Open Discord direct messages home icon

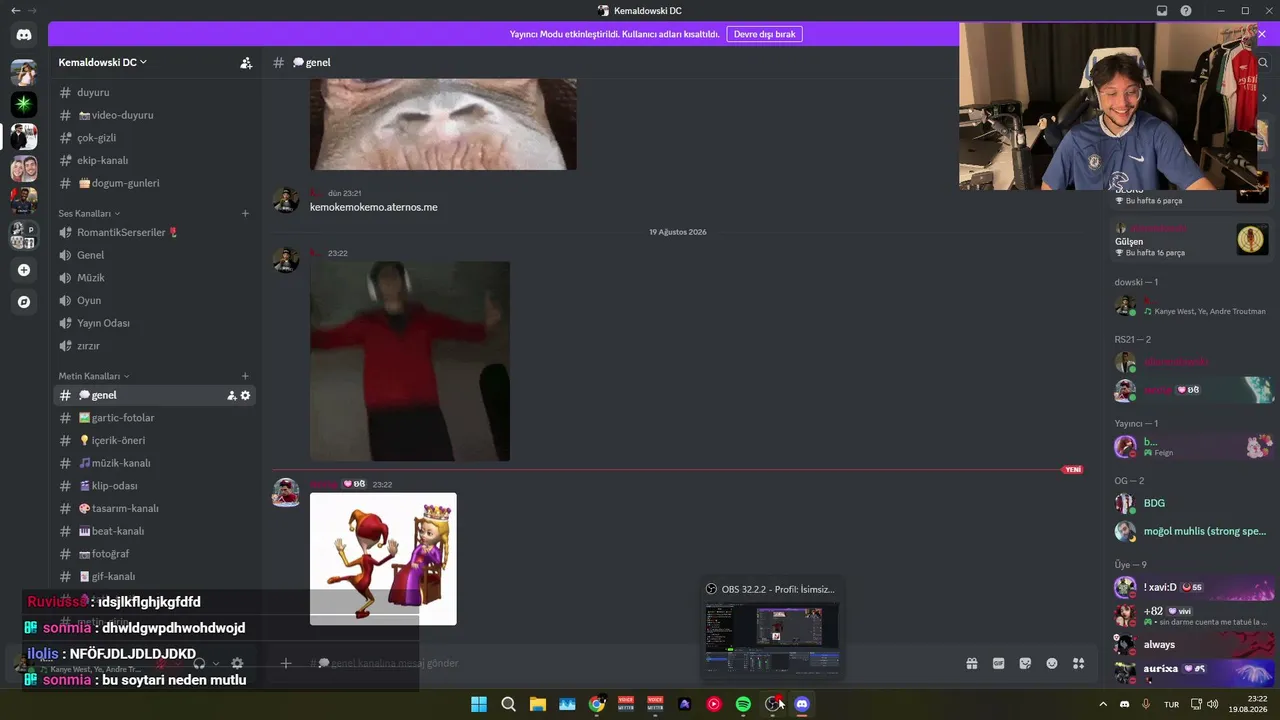pyautogui.click(x=24, y=35)
